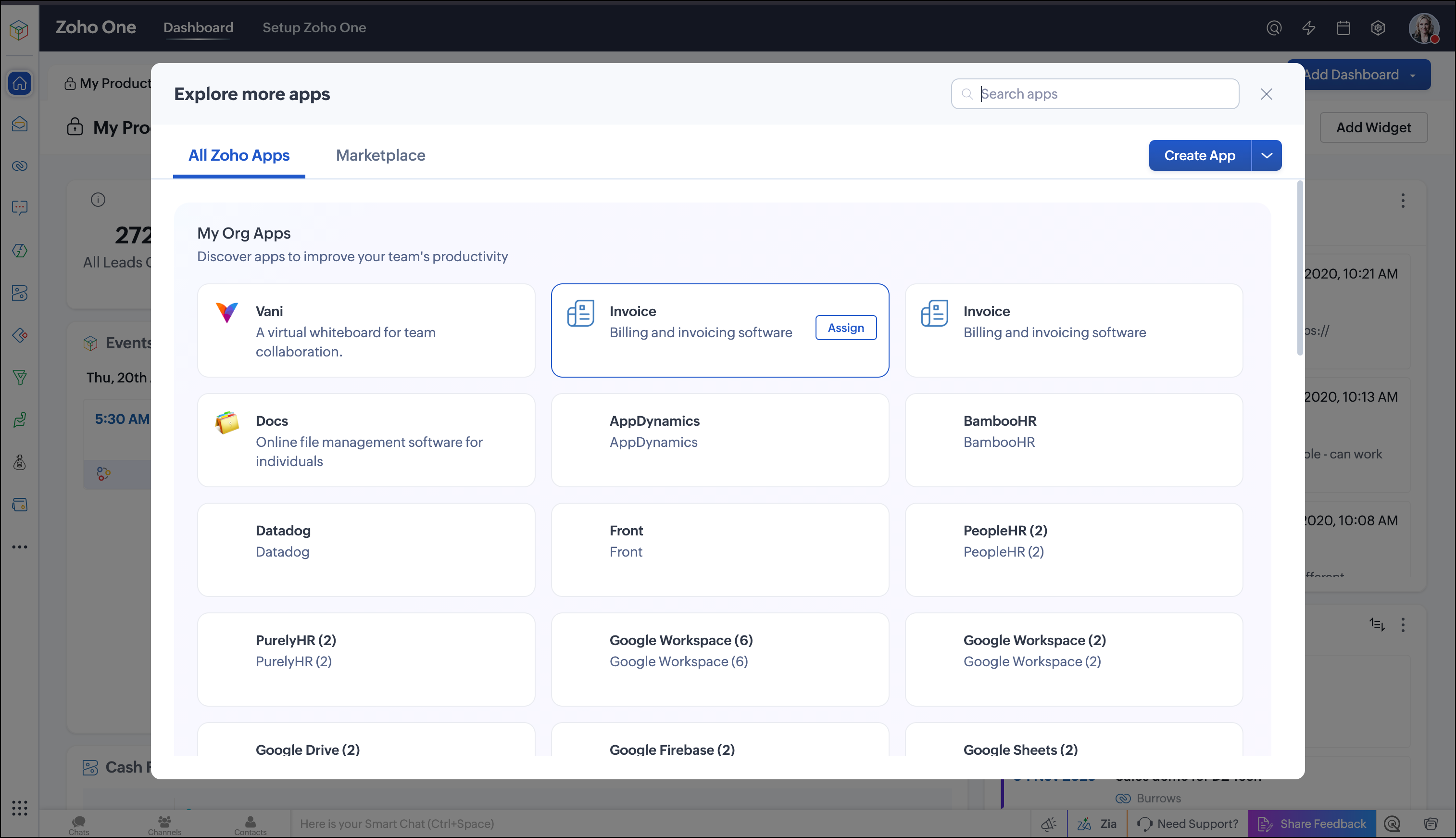Select the AppDynamics app card
This screenshot has height=838, width=1456.
pyautogui.click(x=720, y=440)
